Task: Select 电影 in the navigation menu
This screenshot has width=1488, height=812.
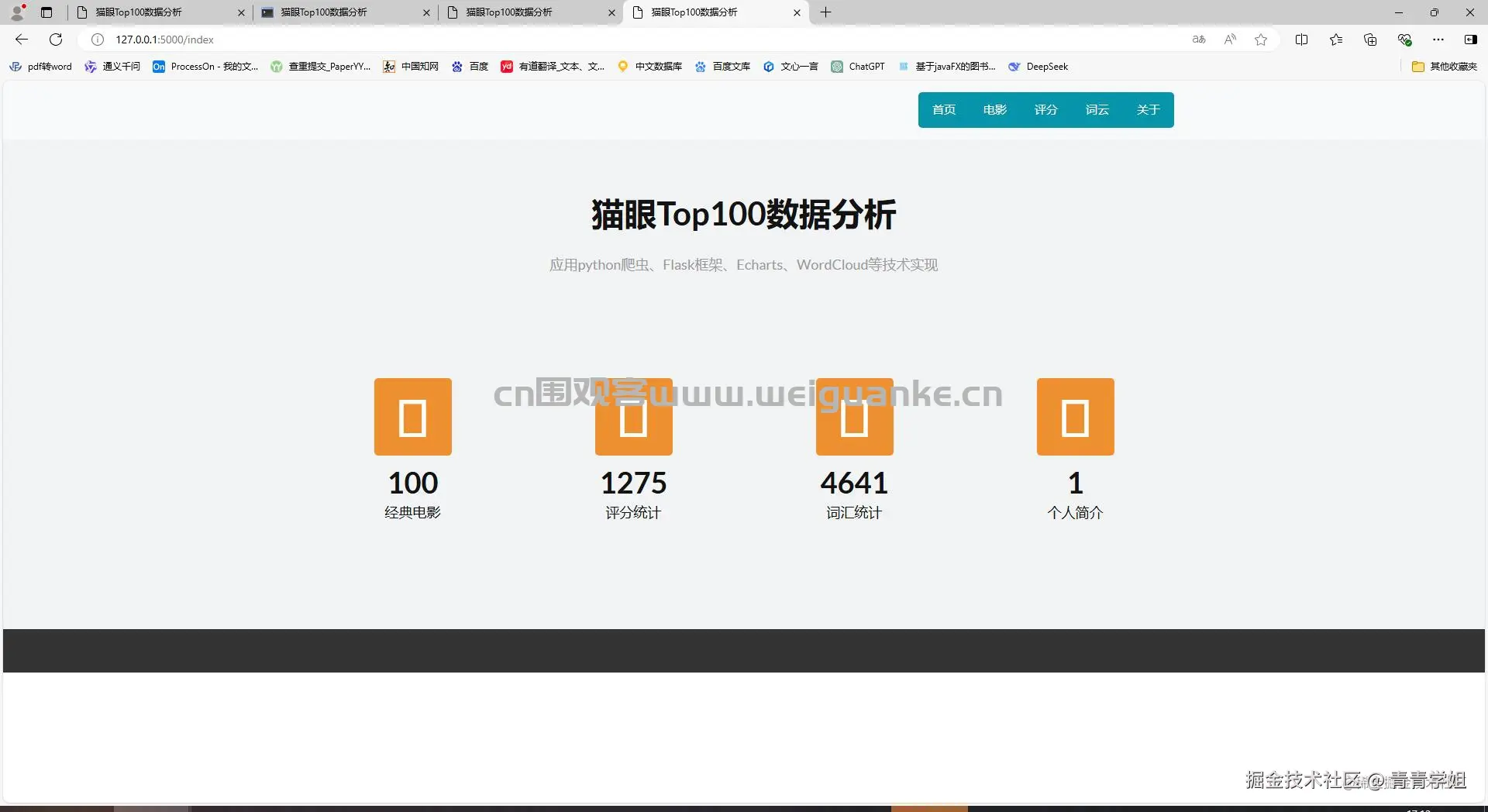Action: click(x=995, y=110)
